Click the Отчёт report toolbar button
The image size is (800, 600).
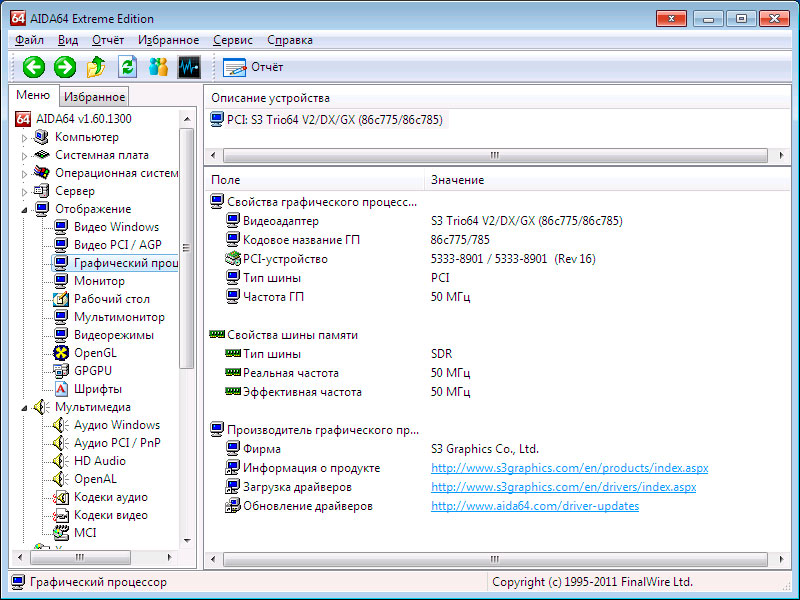[x=254, y=67]
